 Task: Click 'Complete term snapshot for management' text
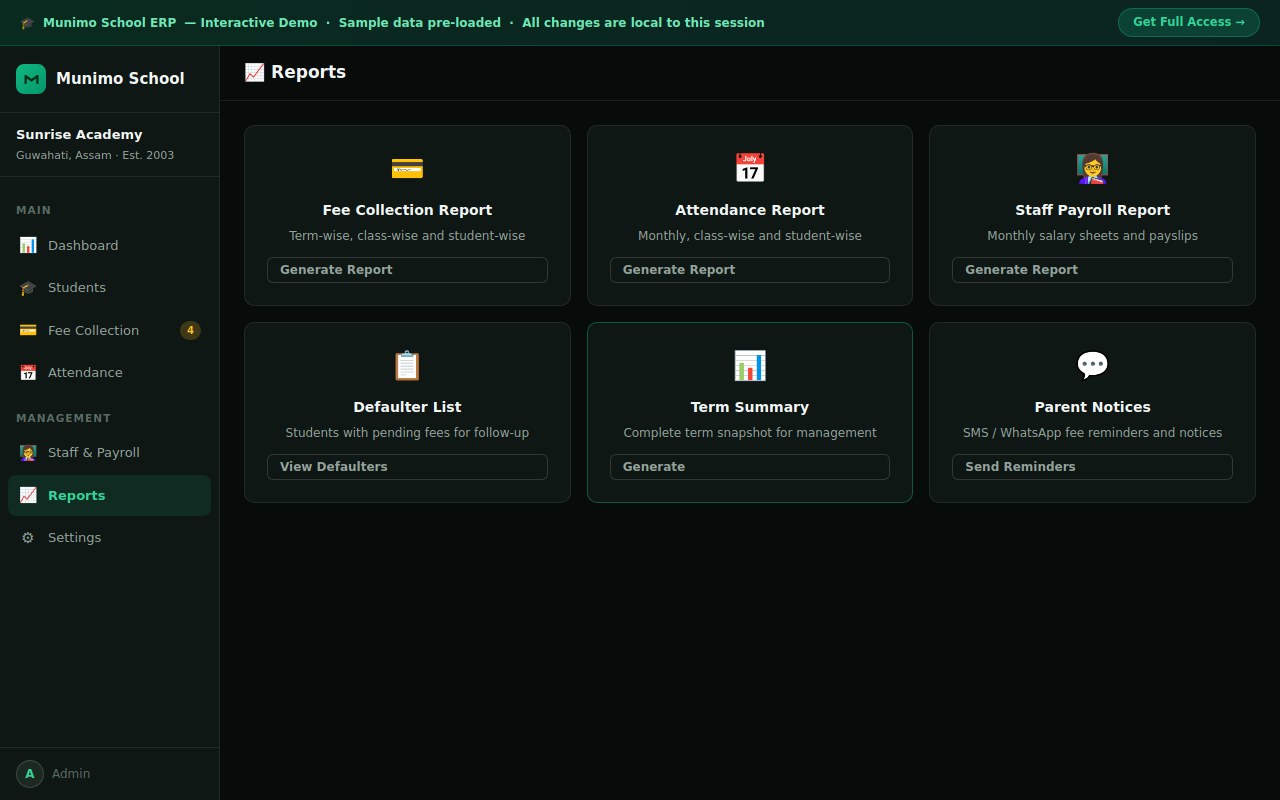click(x=750, y=433)
